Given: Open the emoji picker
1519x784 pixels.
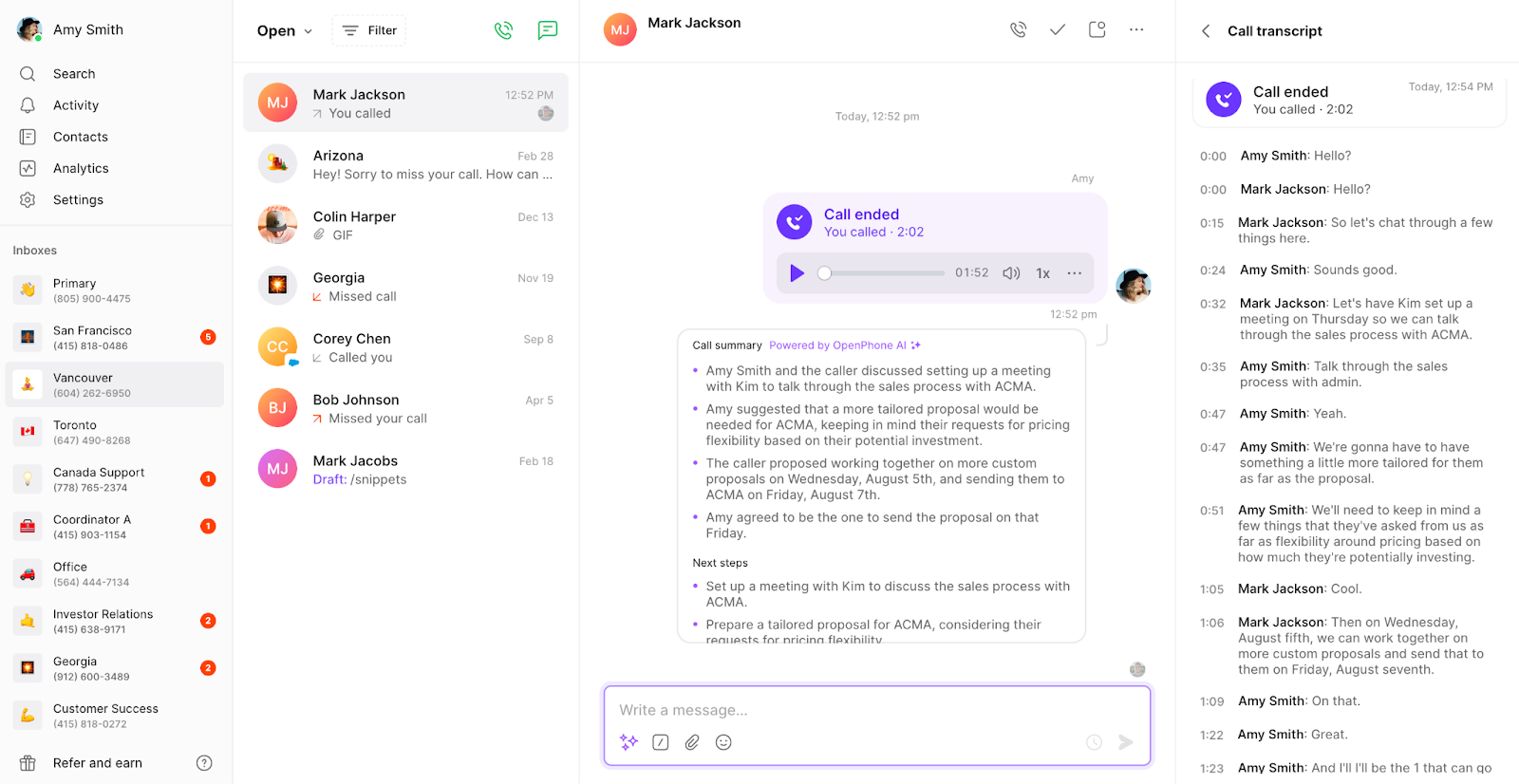Looking at the screenshot, I should point(723,742).
